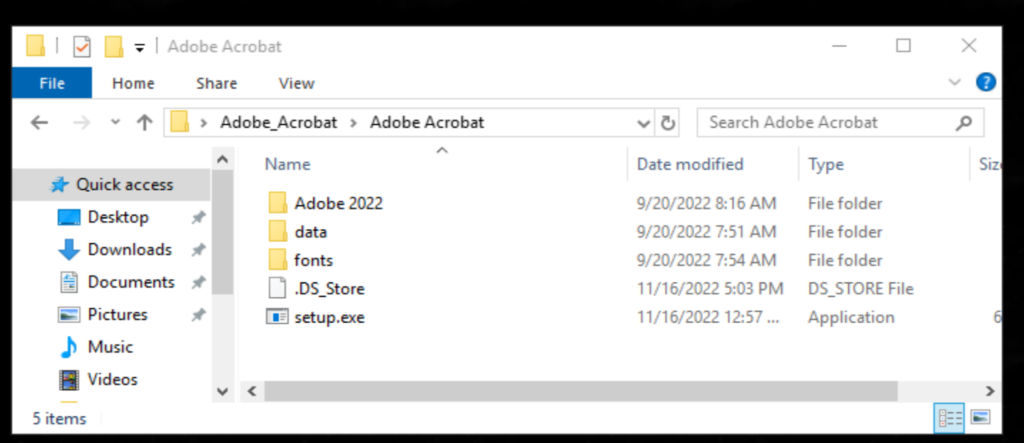Viewport: 1024px width, 443px height.
Task: Click the pin icon next to Desktop
Action: tap(198, 218)
